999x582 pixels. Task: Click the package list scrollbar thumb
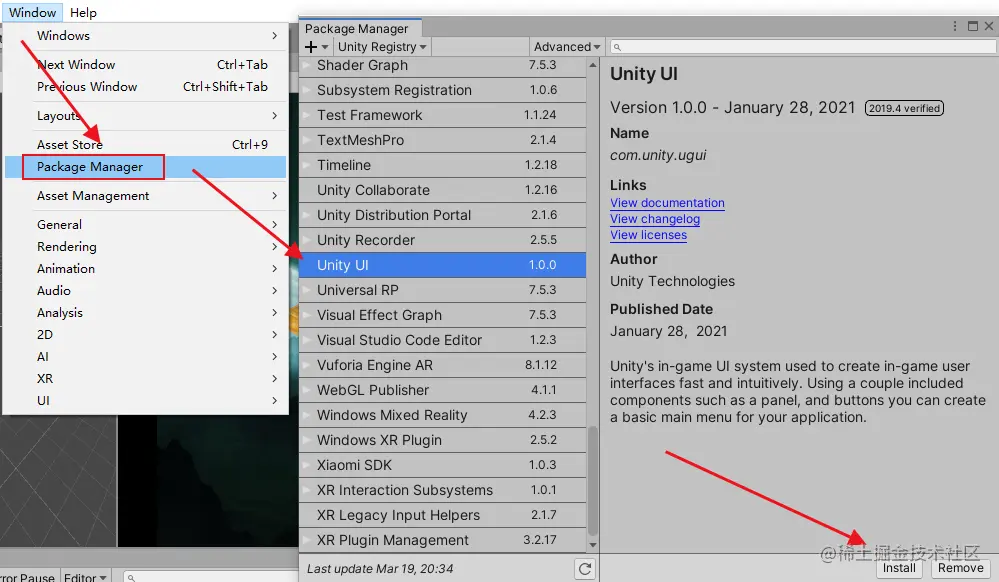[593, 481]
